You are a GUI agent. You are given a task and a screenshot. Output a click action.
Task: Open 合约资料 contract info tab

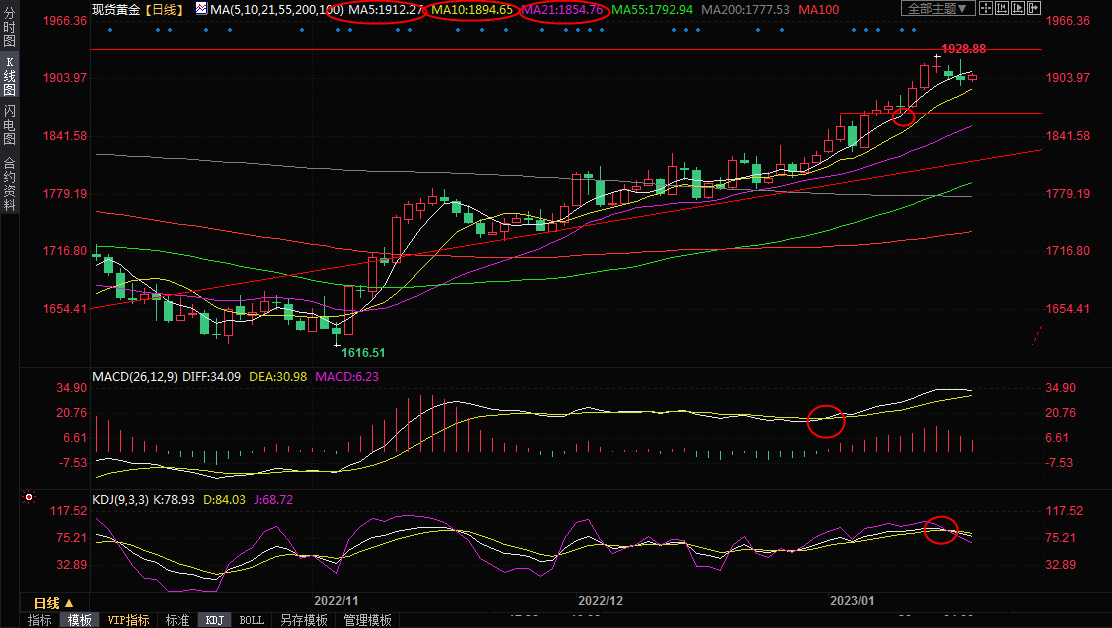[x=9, y=183]
